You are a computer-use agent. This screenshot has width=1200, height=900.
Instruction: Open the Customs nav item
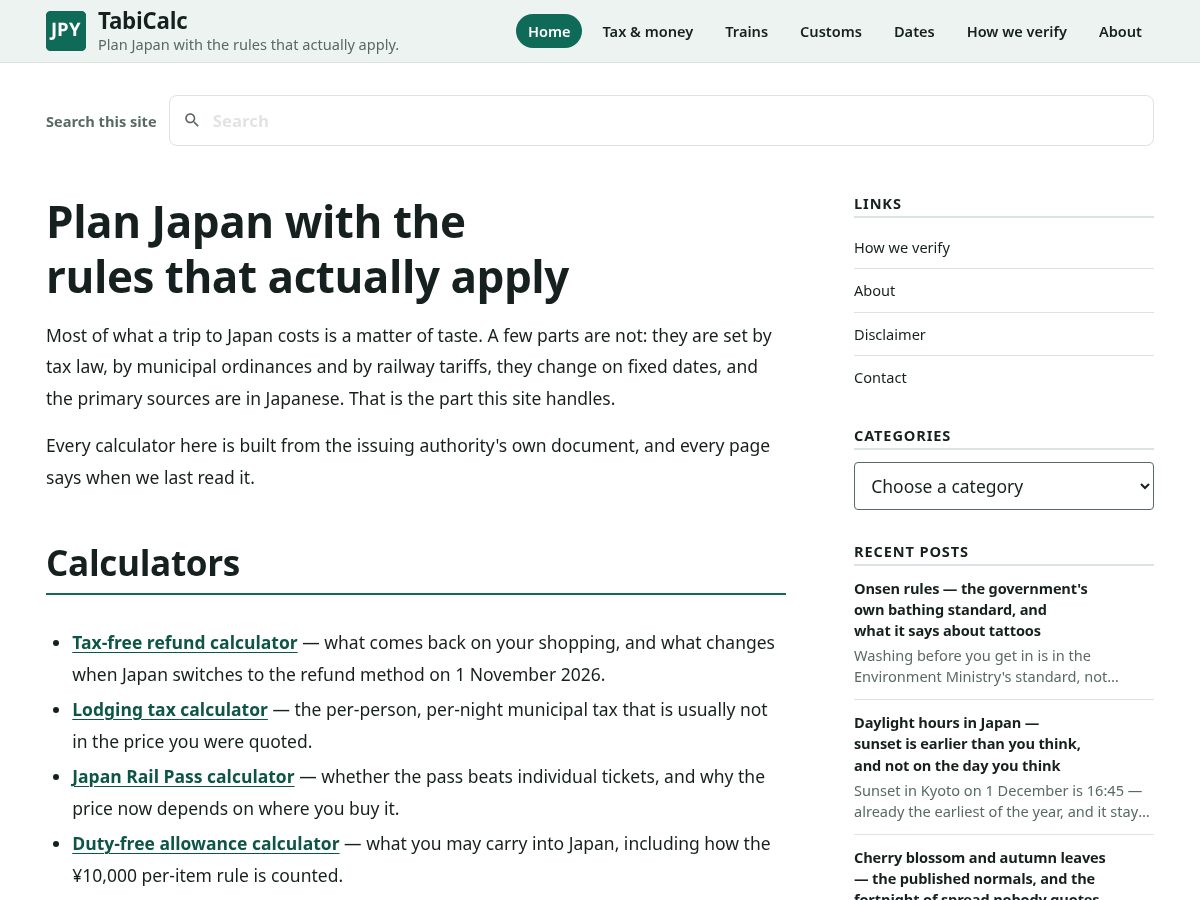831,31
